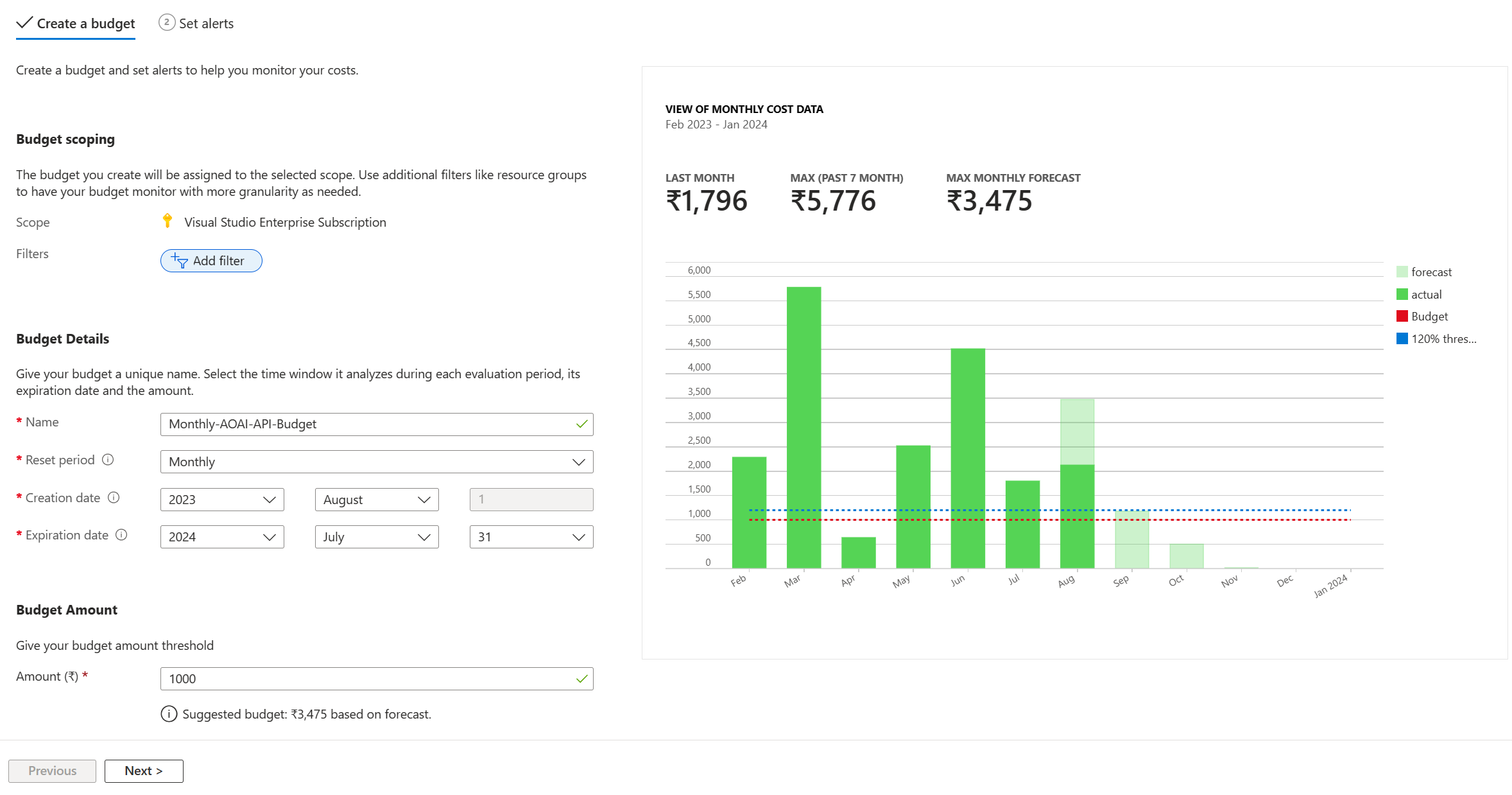Click the Next button

point(144,771)
